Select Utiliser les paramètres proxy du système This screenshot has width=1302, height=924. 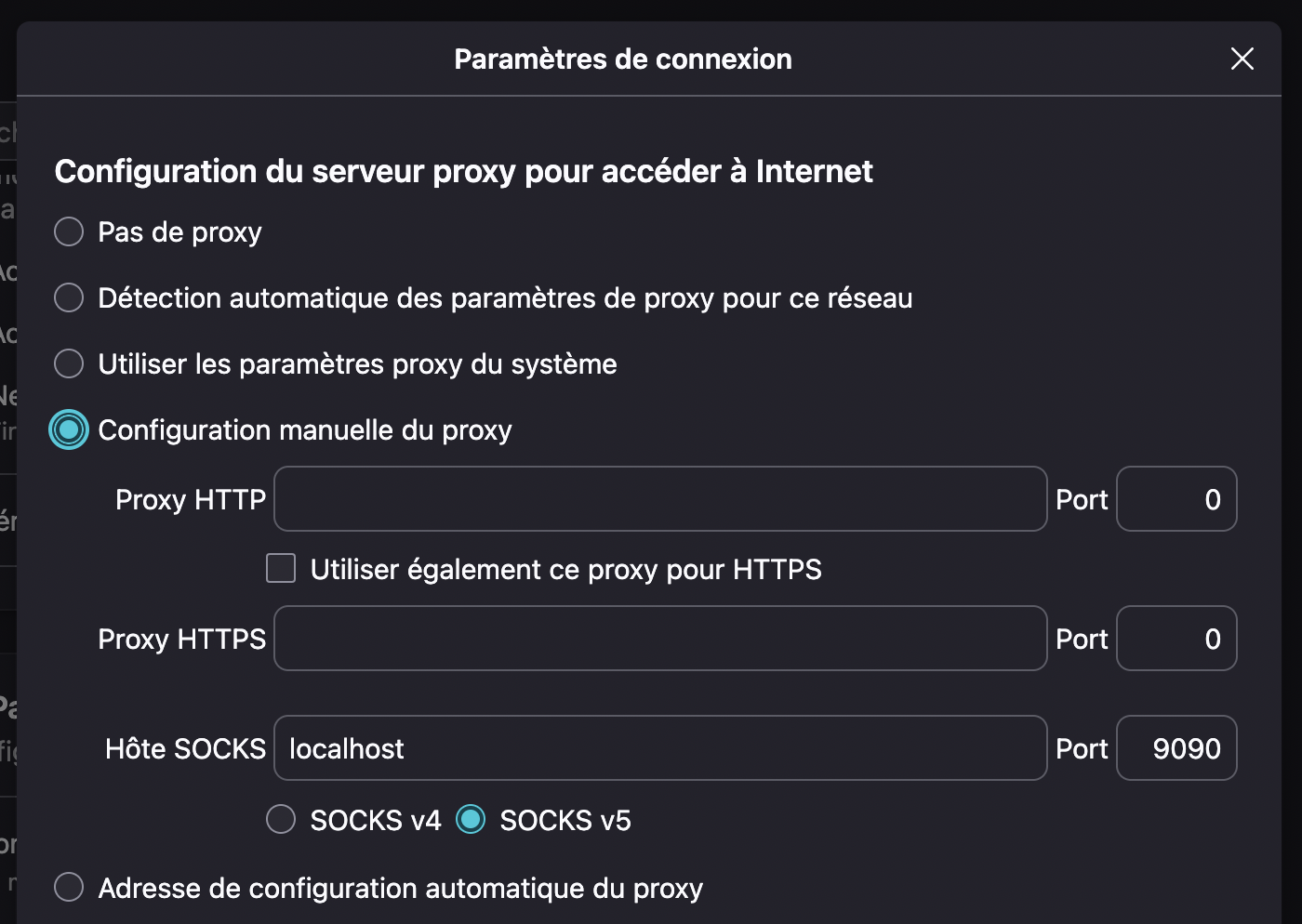pyautogui.click(x=69, y=363)
